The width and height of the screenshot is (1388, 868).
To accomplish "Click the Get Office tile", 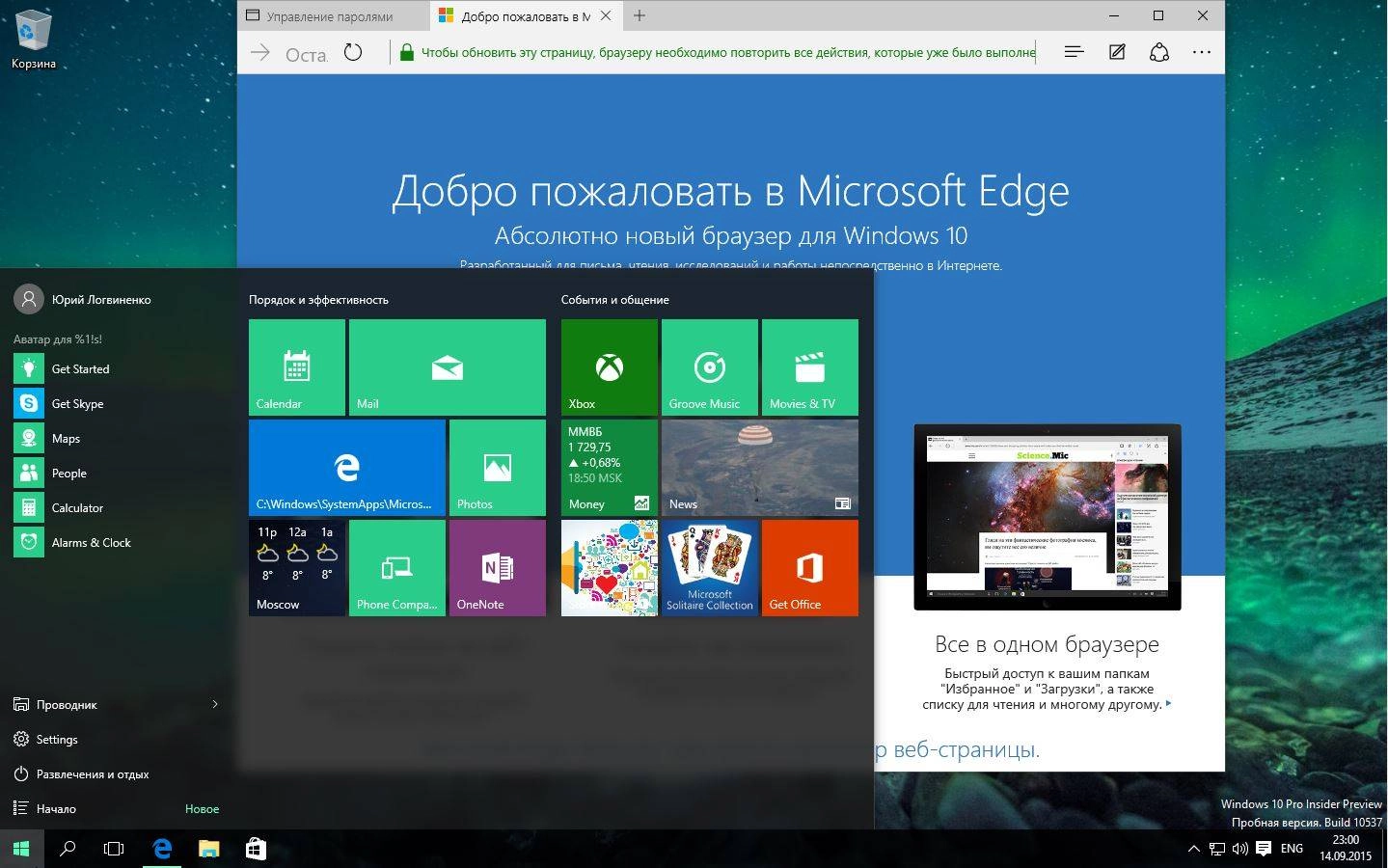I will point(810,568).
